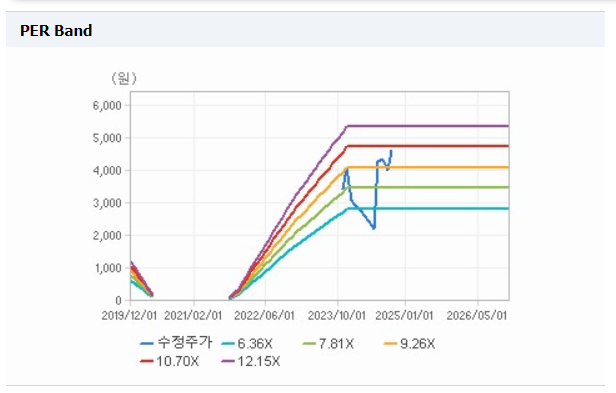
Task: Click the 2021/02/01 x-axis label
Action: pyautogui.click(x=193, y=316)
